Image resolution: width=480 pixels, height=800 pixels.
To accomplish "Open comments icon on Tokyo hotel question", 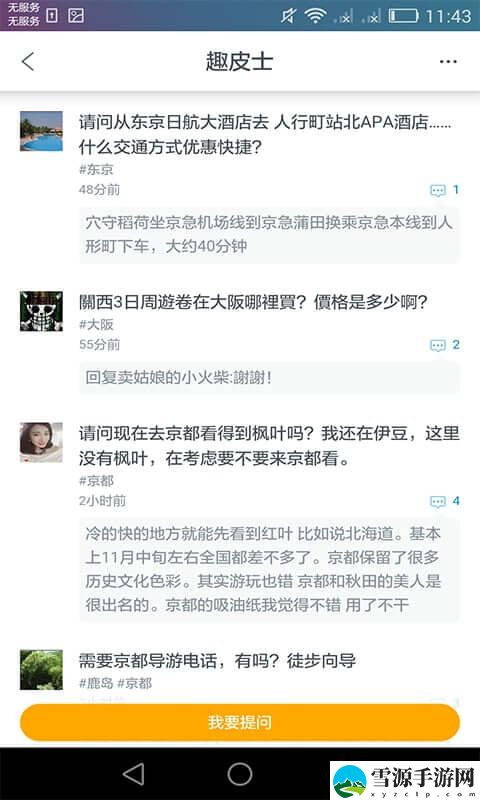I will pos(438,191).
